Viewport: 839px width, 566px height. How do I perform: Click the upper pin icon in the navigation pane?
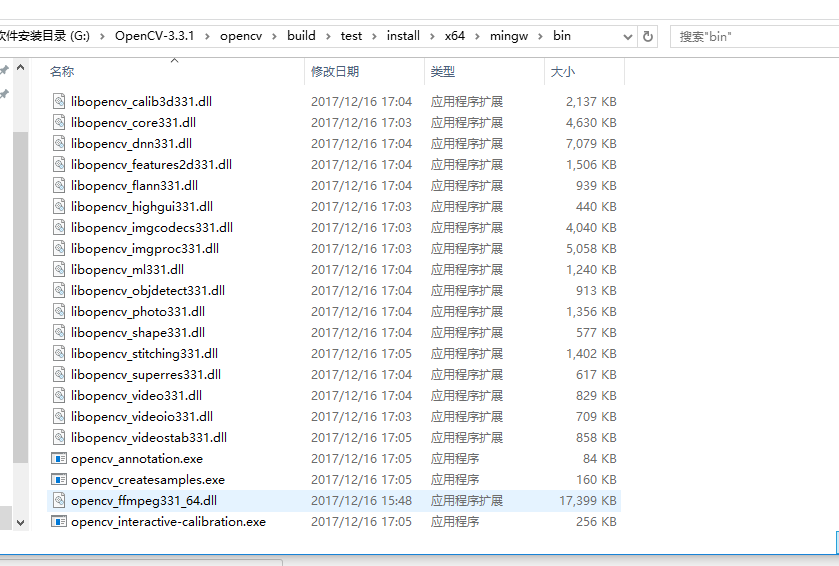coord(4,70)
